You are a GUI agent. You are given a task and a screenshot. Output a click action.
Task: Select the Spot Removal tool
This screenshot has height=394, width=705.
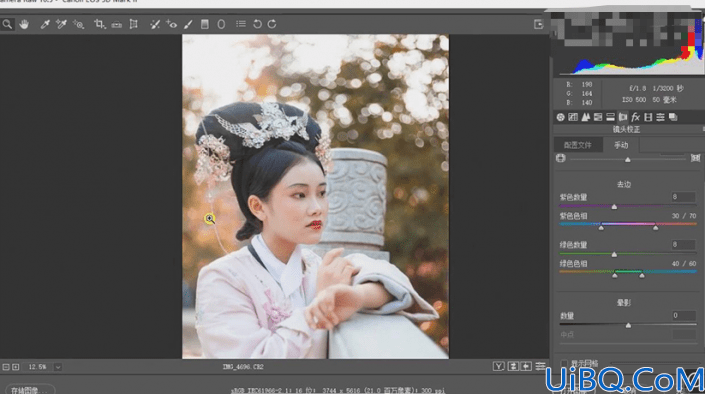155,24
